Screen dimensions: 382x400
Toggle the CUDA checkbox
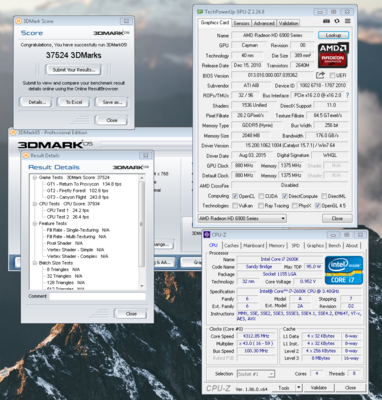pyautogui.click(x=261, y=196)
